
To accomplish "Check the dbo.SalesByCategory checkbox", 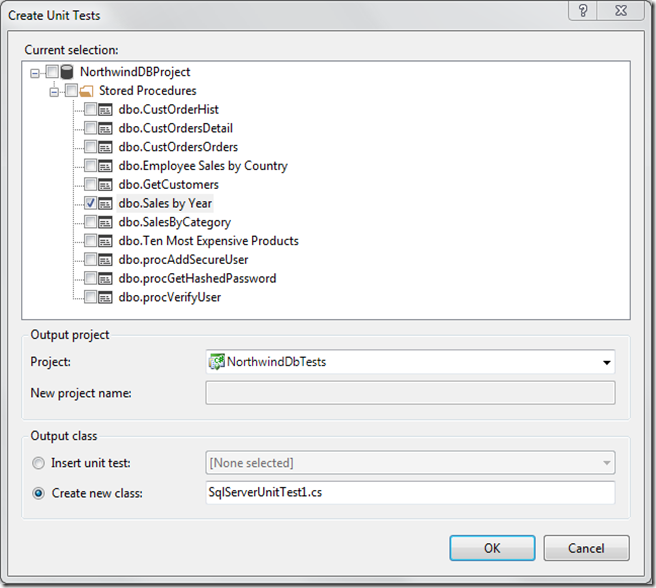I will coord(91,221).
